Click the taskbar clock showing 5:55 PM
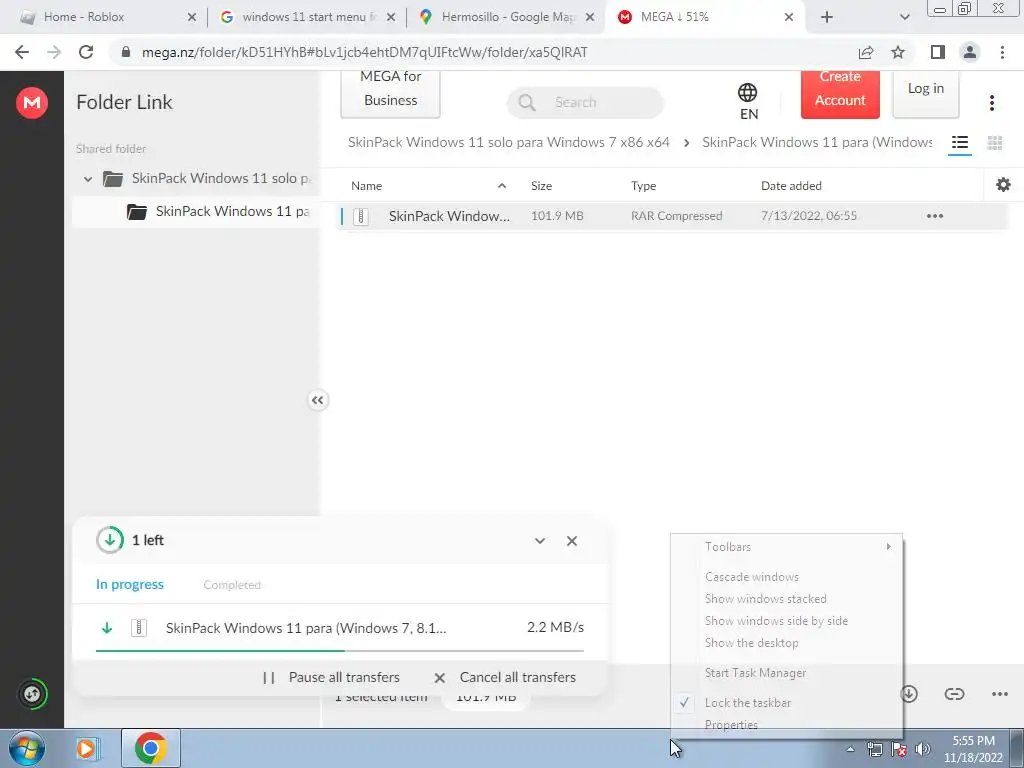This screenshot has height=768, width=1024. click(x=973, y=749)
